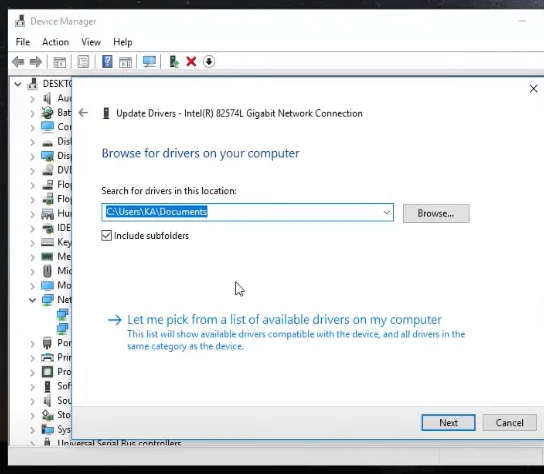
Task: Click the red X Uninstall device icon
Action: (x=191, y=62)
